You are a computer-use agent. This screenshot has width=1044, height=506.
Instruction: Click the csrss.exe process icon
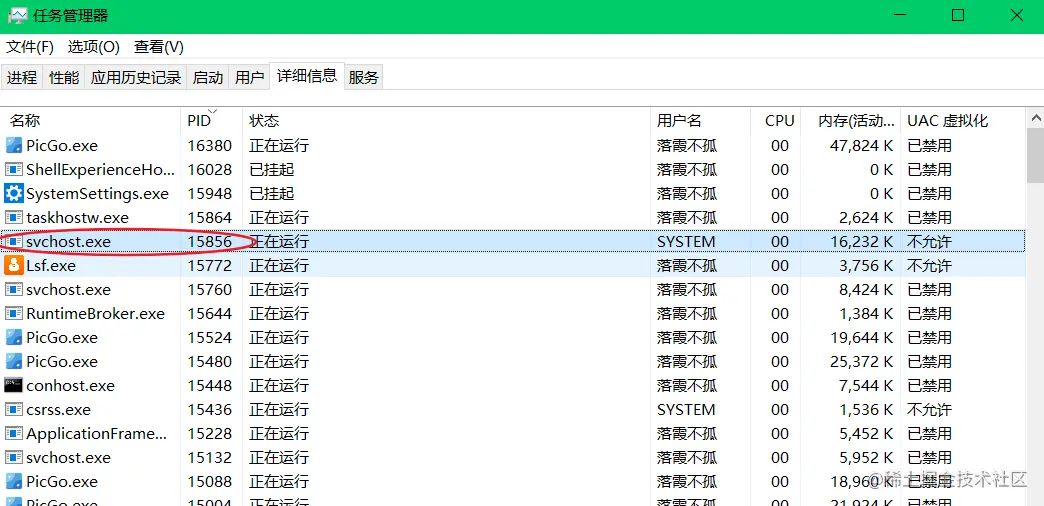13,409
